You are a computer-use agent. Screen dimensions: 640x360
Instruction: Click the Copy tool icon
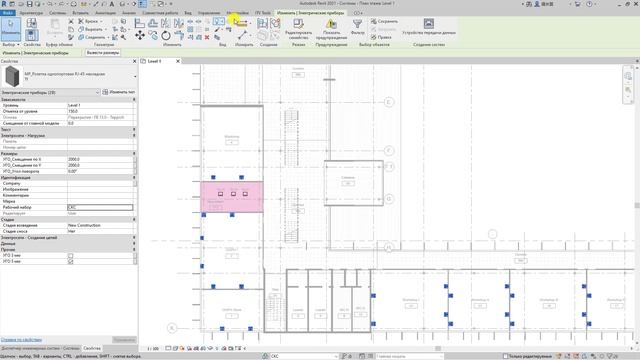click(153, 36)
